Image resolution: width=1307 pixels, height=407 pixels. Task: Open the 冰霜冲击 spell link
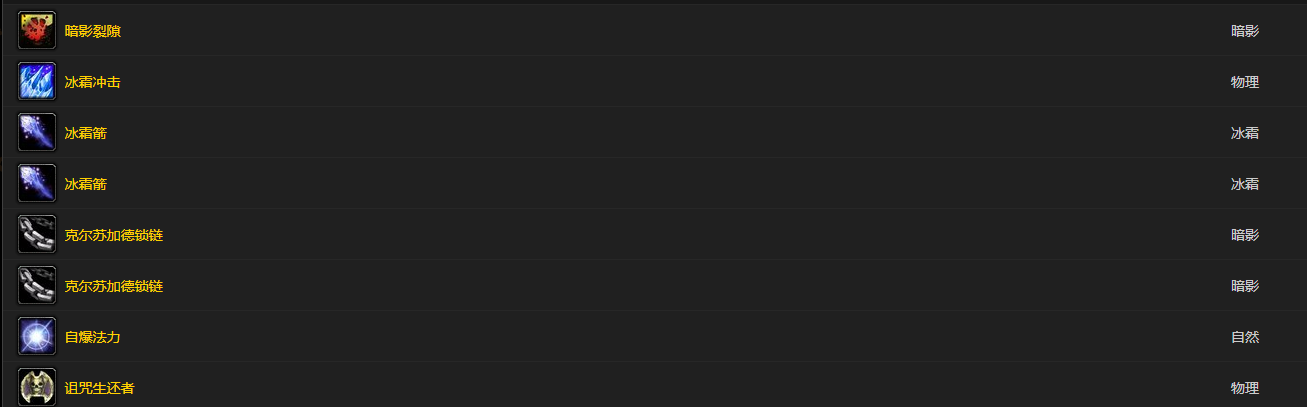[x=93, y=82]
